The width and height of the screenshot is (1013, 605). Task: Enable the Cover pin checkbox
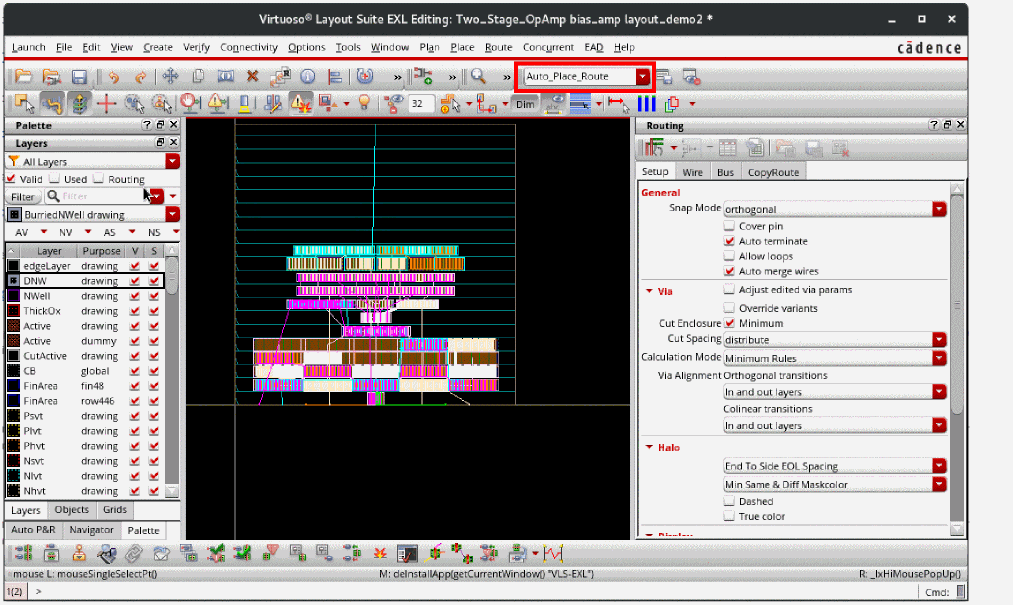click(x=729, y=226)
